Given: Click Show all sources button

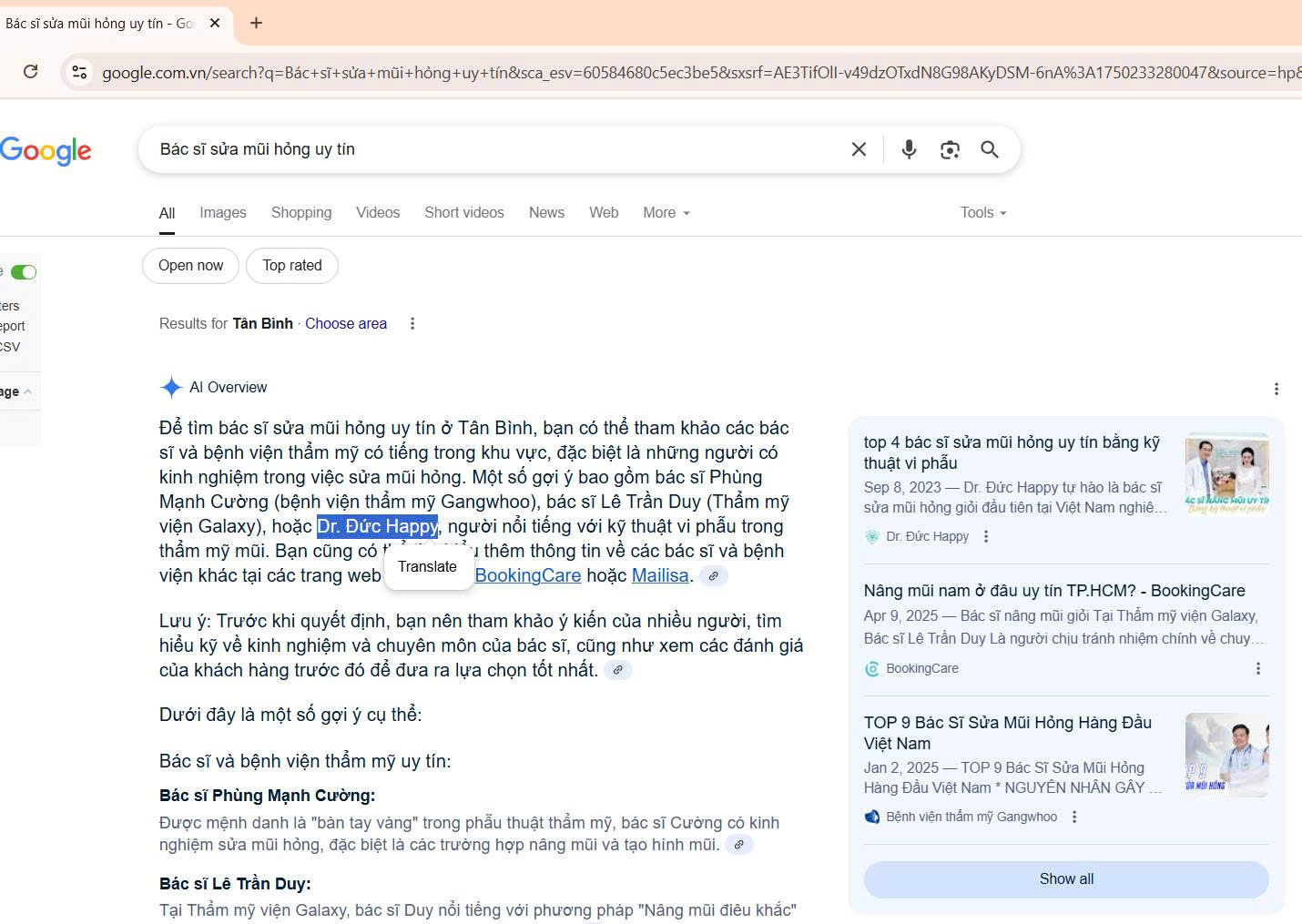Looking at the screenshot, I should (1066, 879).
